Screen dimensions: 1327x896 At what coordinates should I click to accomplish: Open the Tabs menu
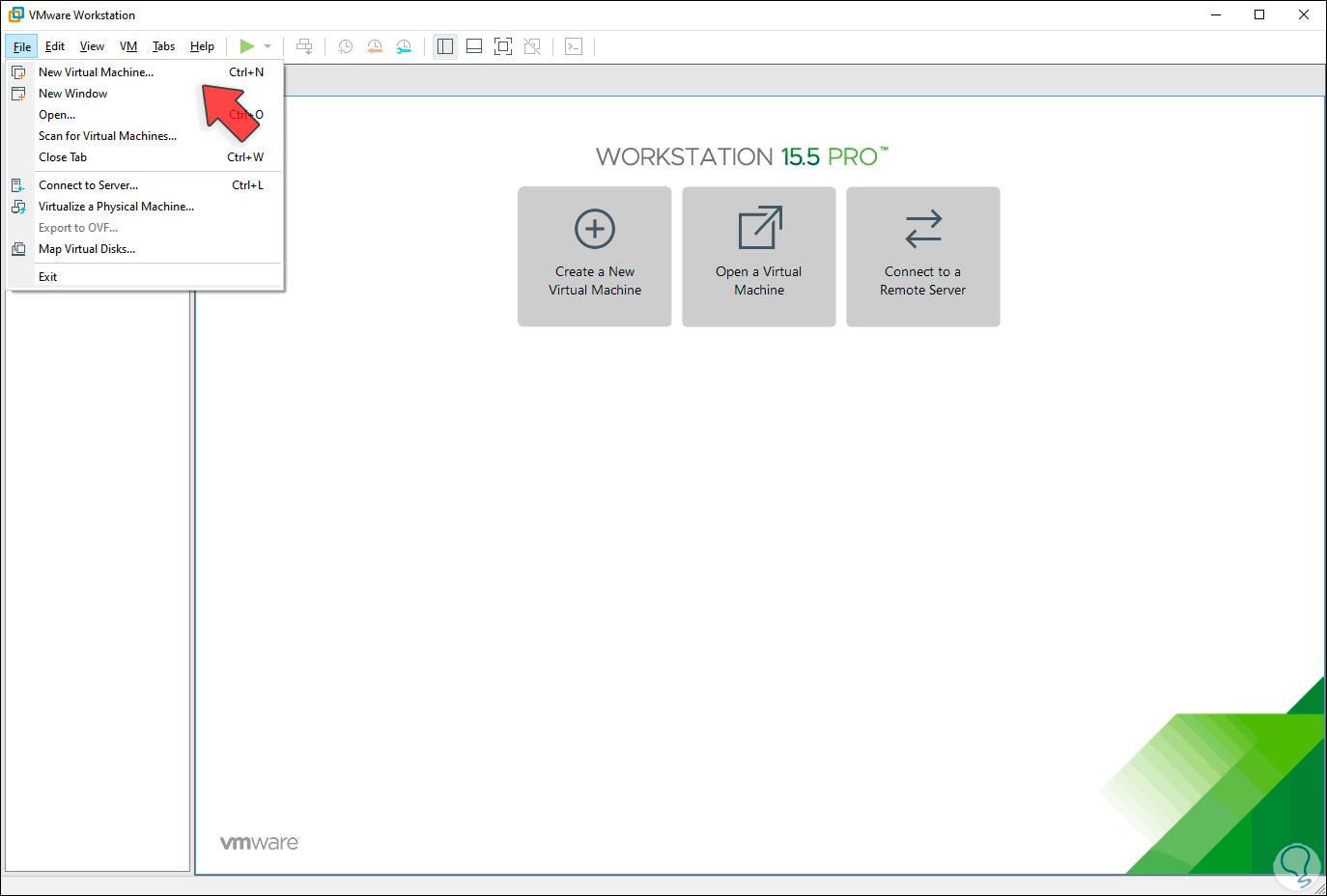pos(163,46)
